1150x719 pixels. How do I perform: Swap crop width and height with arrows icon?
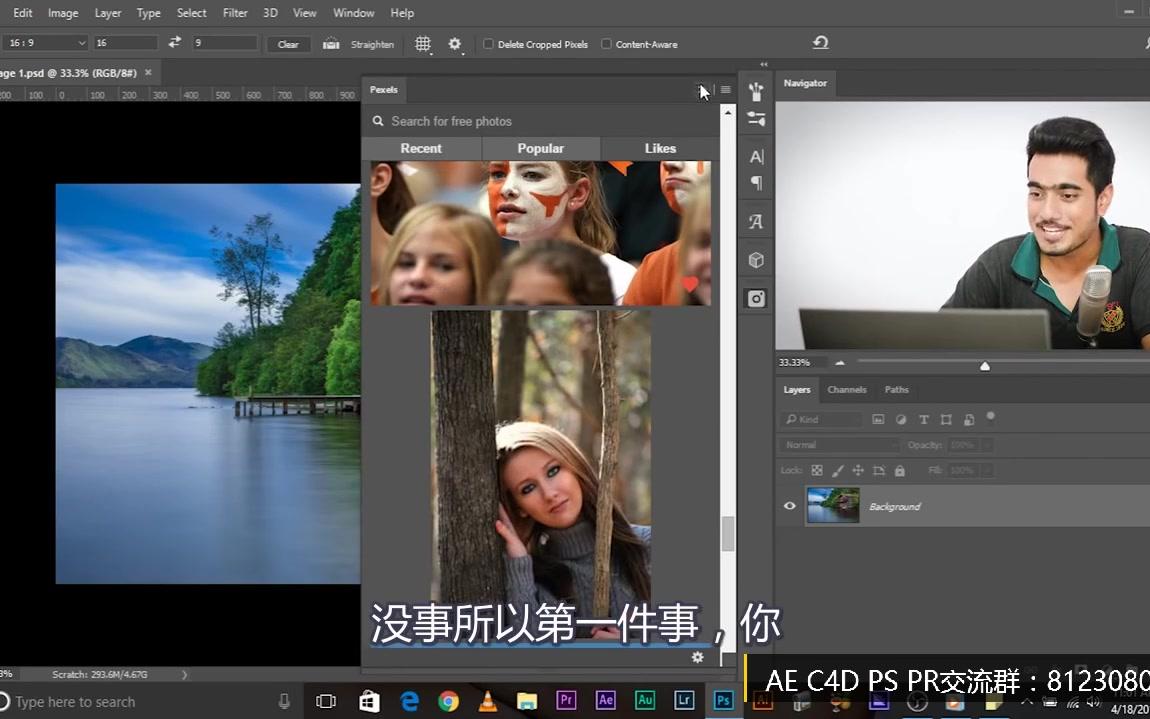pyautogui.click(x=173, y=43)
